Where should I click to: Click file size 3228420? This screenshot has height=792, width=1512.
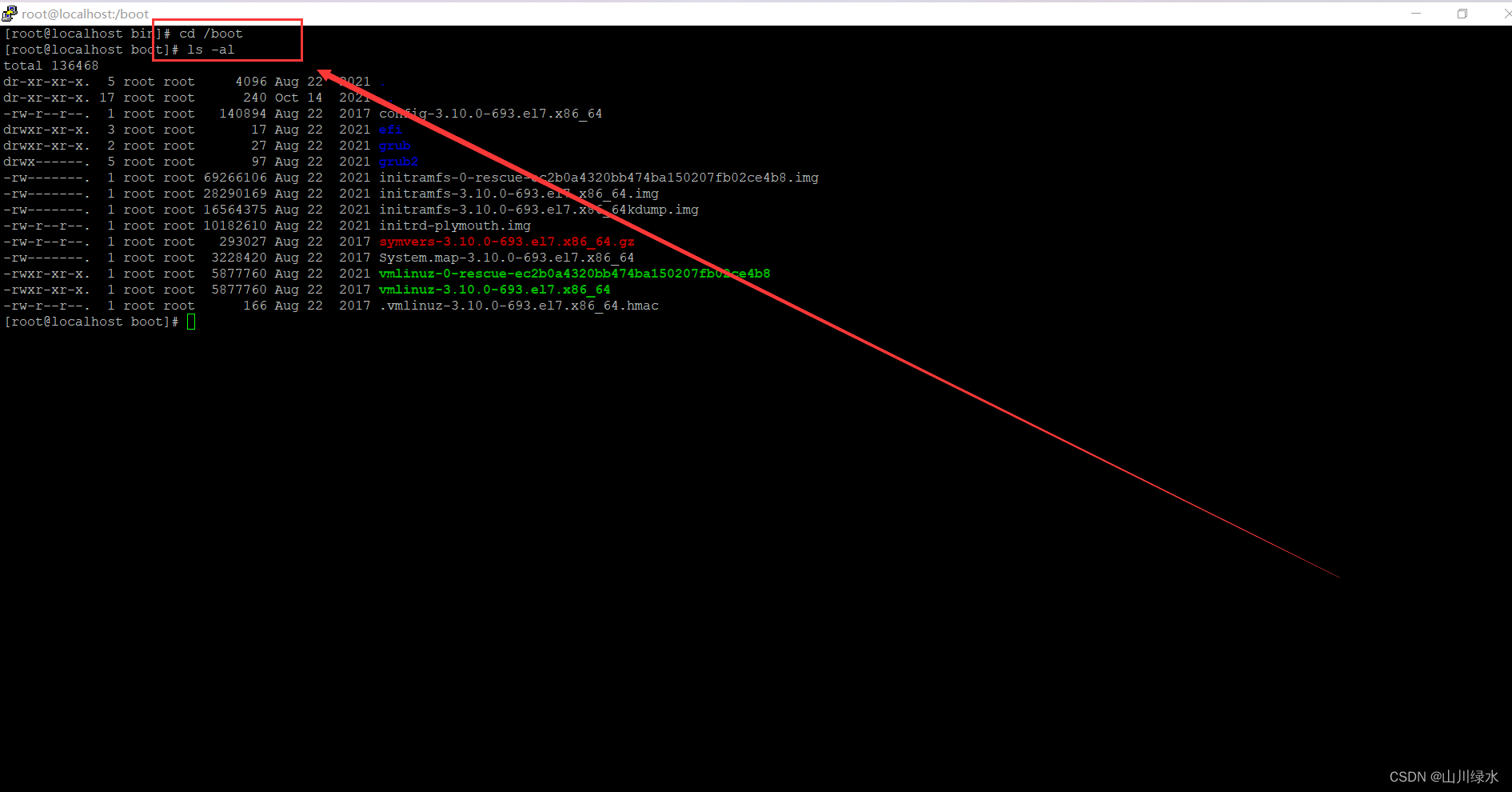tap(239, 258)
